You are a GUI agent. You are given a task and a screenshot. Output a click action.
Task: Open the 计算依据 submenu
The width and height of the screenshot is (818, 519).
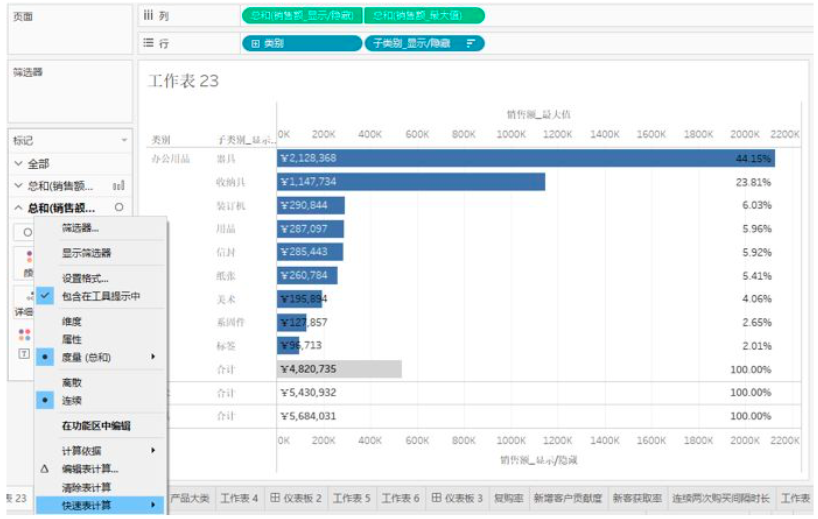coord(101,450)
